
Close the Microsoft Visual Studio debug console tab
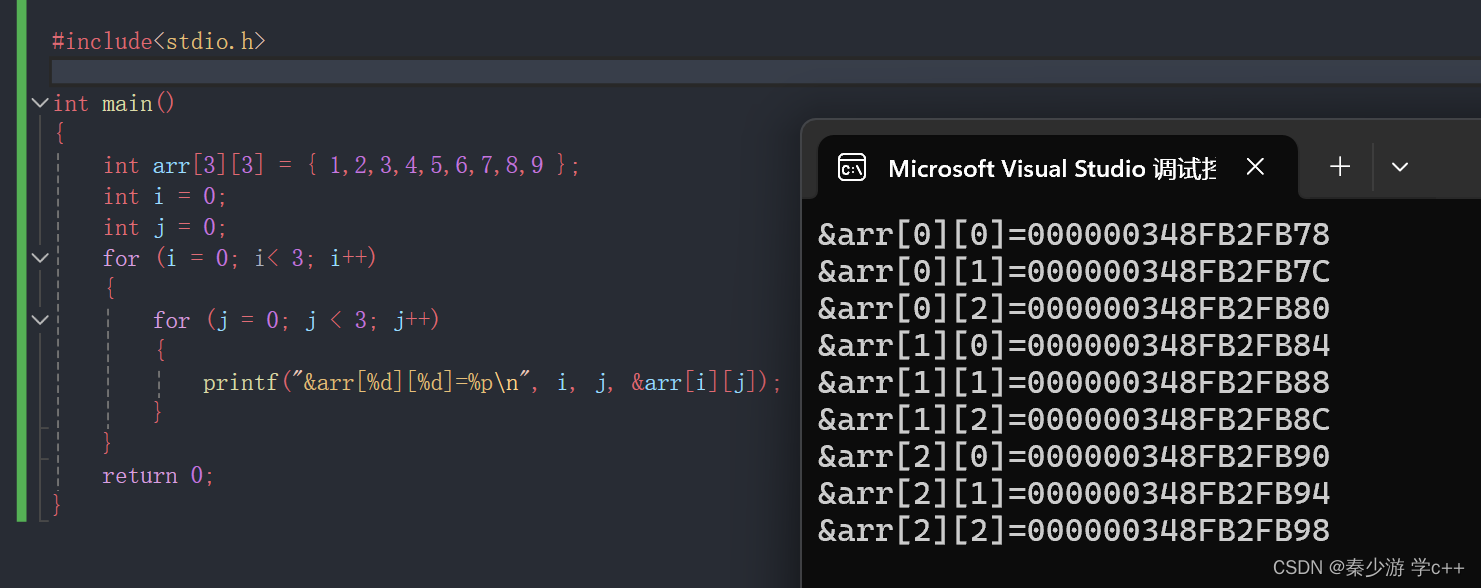click(x=1256, y=167)
